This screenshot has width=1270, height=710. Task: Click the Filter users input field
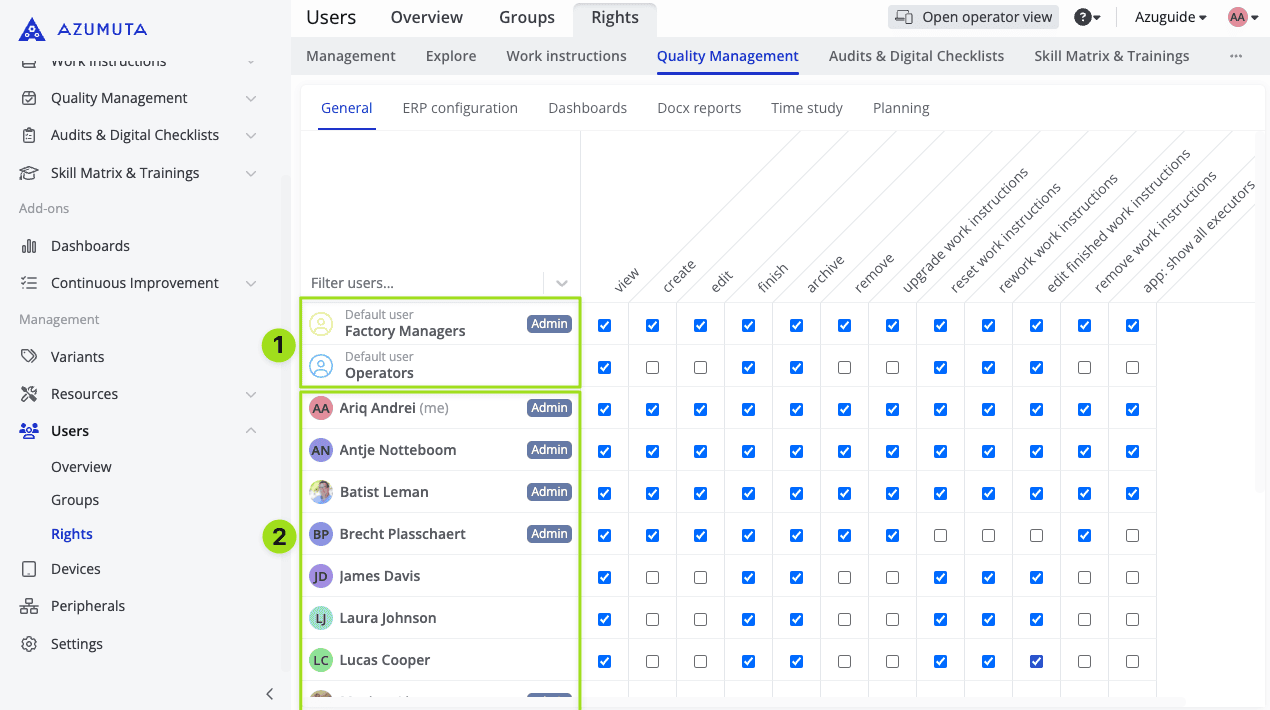pos(420,283)
